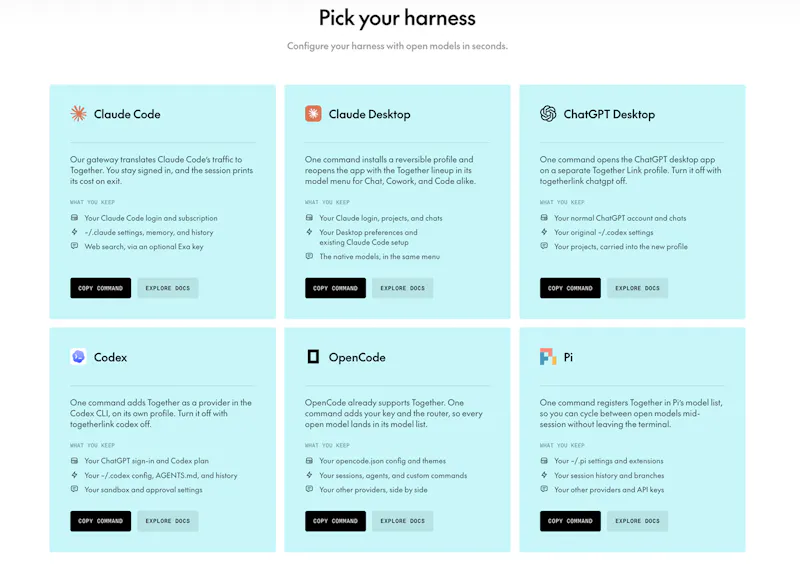The width and height of the screenshot is (800, 586).
Task: Click the icon beside 'Your Claude Code login and subscription'
Action: pyautogui.click(x=74, y=218)
